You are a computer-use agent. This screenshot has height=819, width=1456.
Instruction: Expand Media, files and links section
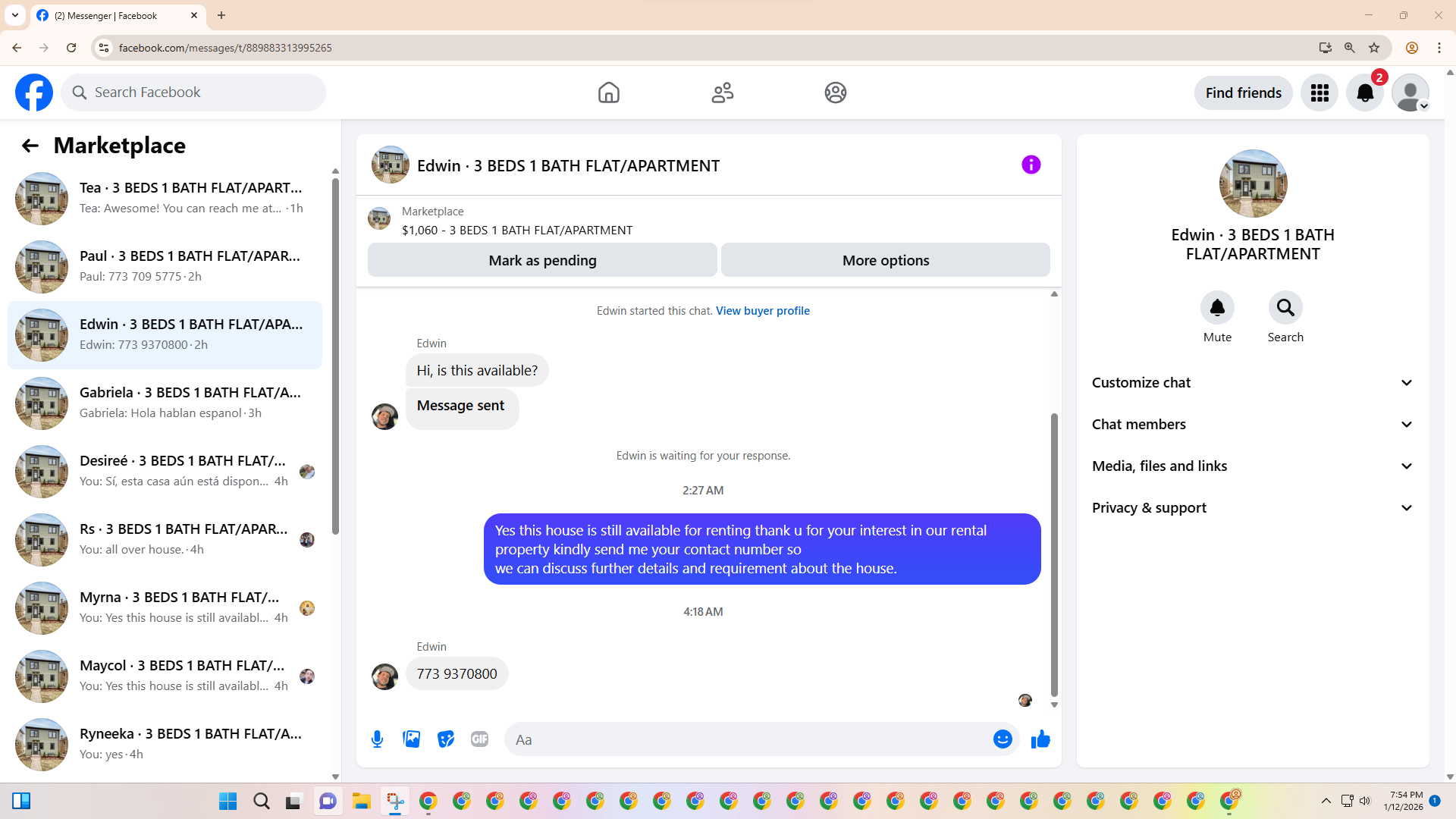pyautogui.click(x=1253, y=466)
